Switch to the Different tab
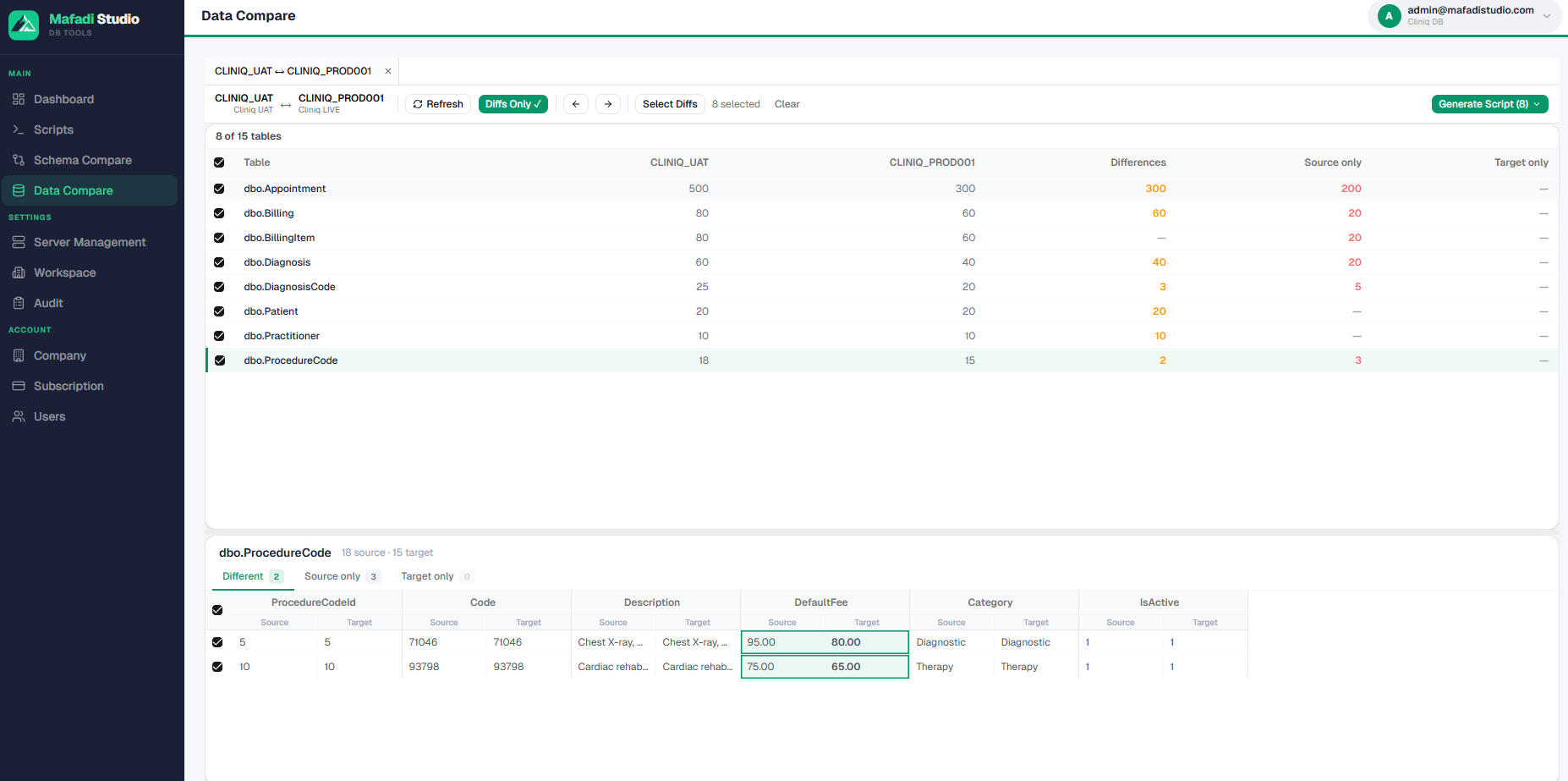Viewport: 1568px width, 781px height. [x=252, y=576]
